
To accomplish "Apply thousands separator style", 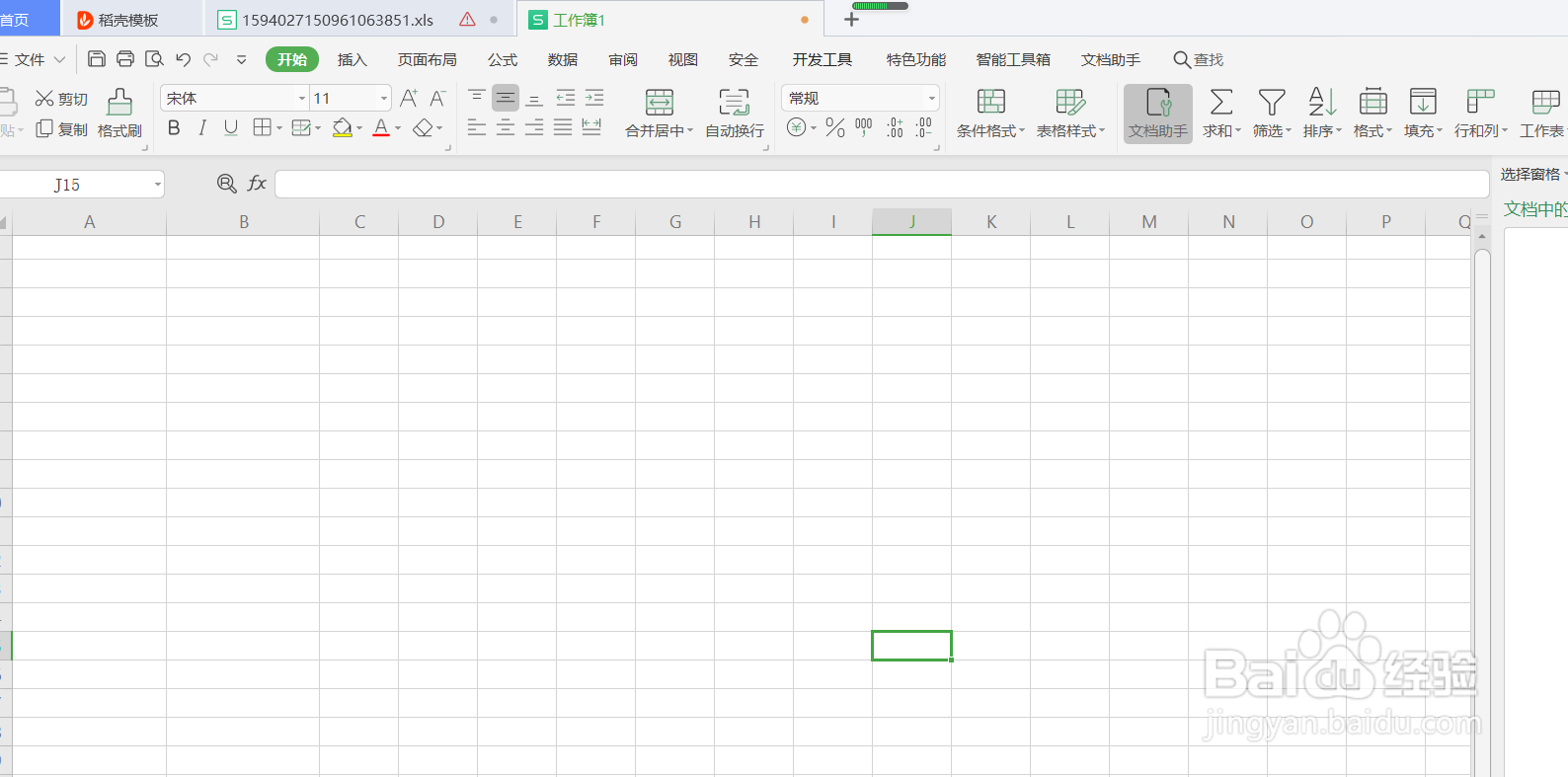I will point(864,127).
